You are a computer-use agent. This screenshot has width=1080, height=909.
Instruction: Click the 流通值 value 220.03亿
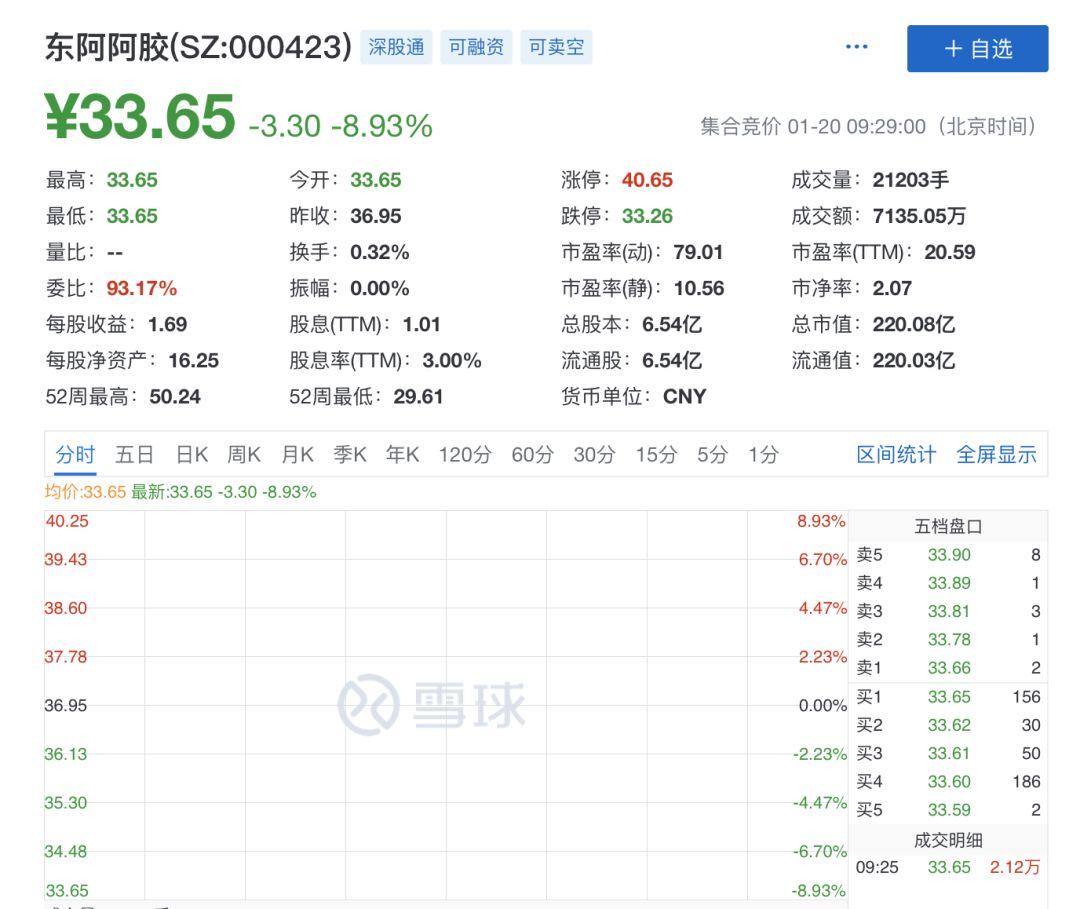pos(913,360)
